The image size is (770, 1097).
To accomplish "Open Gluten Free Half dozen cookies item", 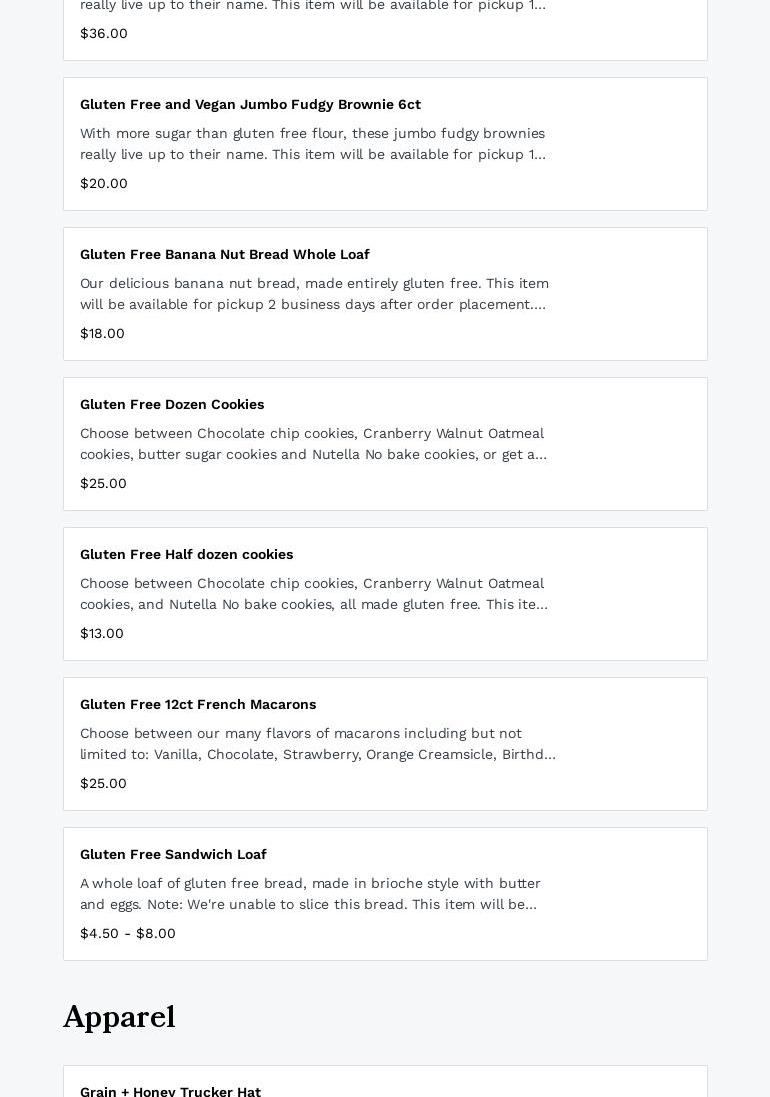I will tap(187, 554).
